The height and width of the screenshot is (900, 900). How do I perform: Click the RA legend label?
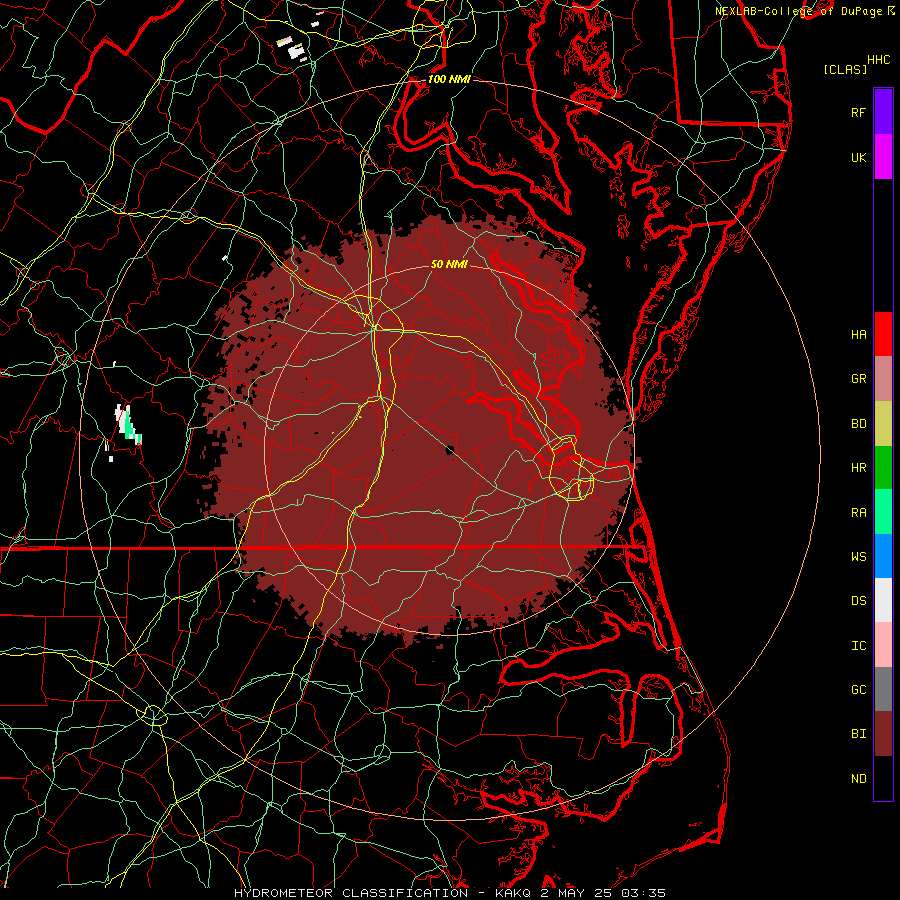[858, 513]
